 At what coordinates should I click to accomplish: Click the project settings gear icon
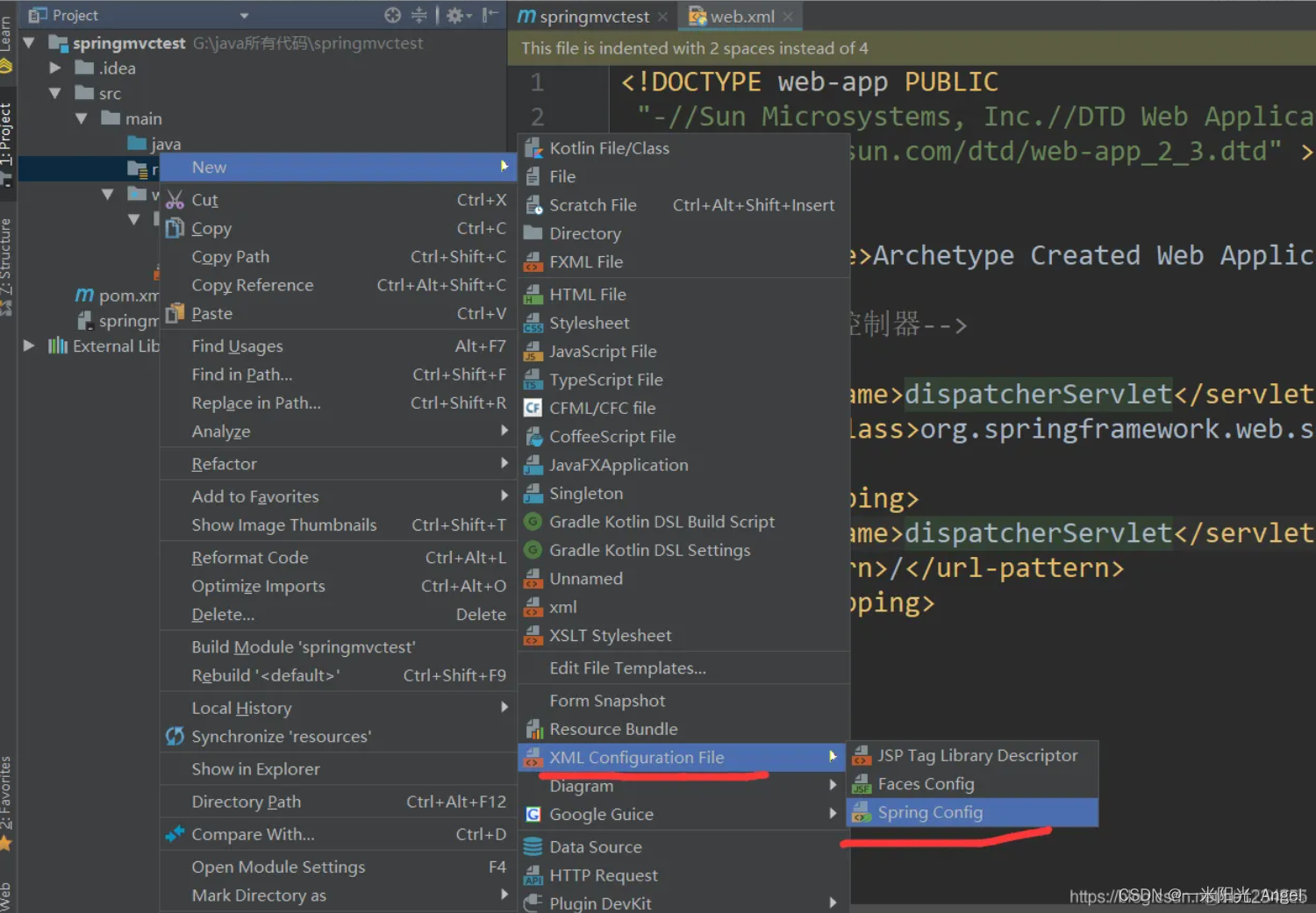point(454,15)
